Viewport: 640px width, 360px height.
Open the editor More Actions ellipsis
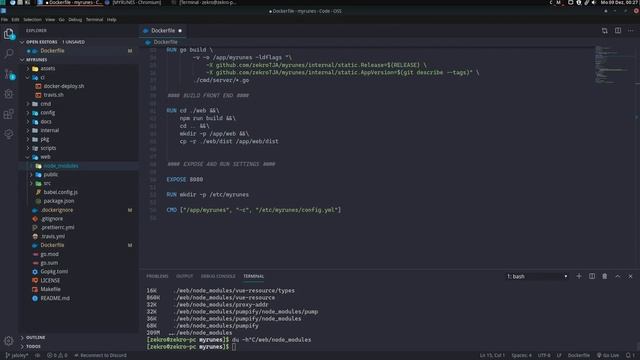coord(631,31)
